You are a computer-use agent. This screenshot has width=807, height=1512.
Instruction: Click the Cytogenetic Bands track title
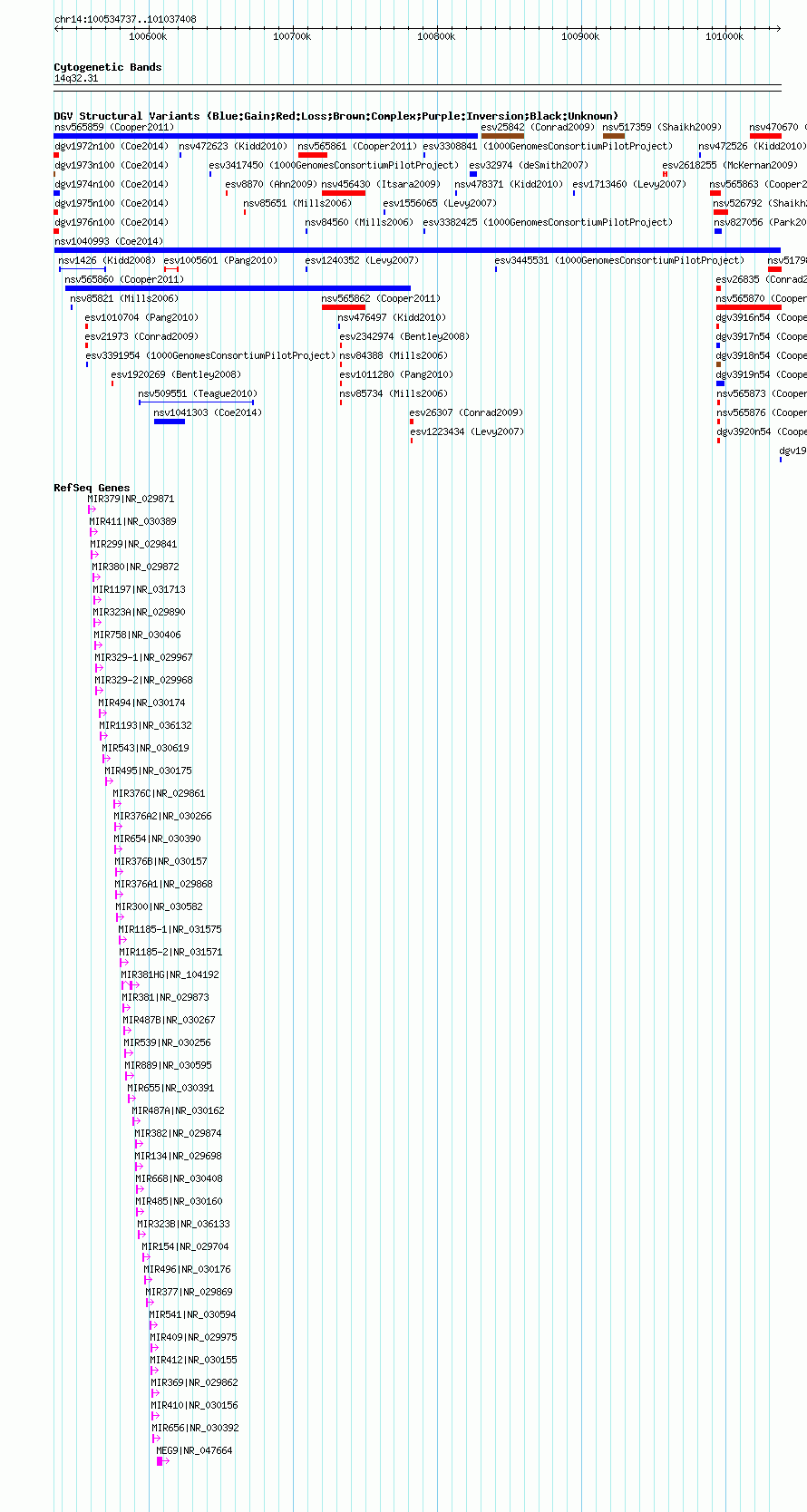(108, 67)
